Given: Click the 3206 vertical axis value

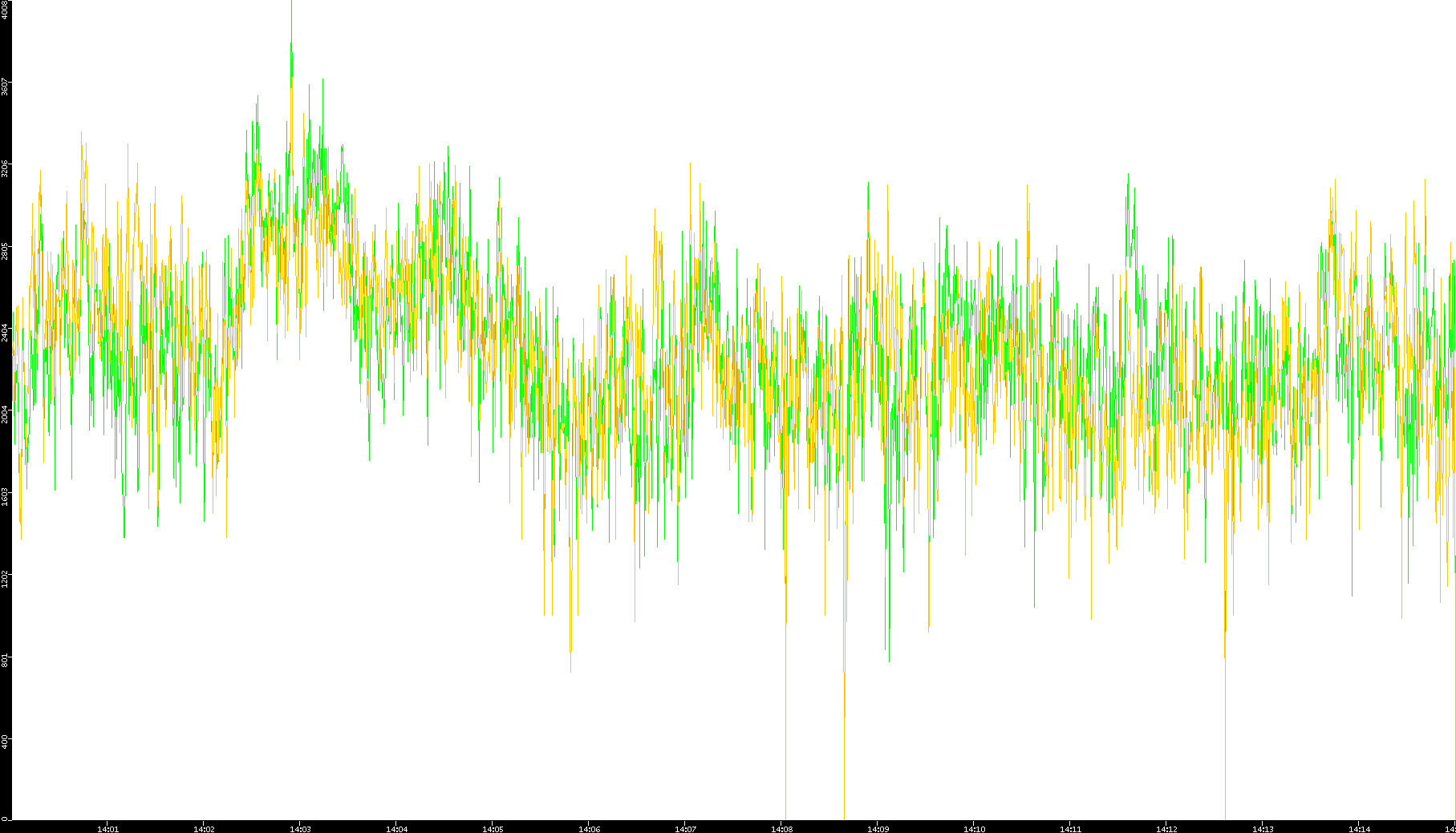Looking at the screenshot, I should 5,169.
